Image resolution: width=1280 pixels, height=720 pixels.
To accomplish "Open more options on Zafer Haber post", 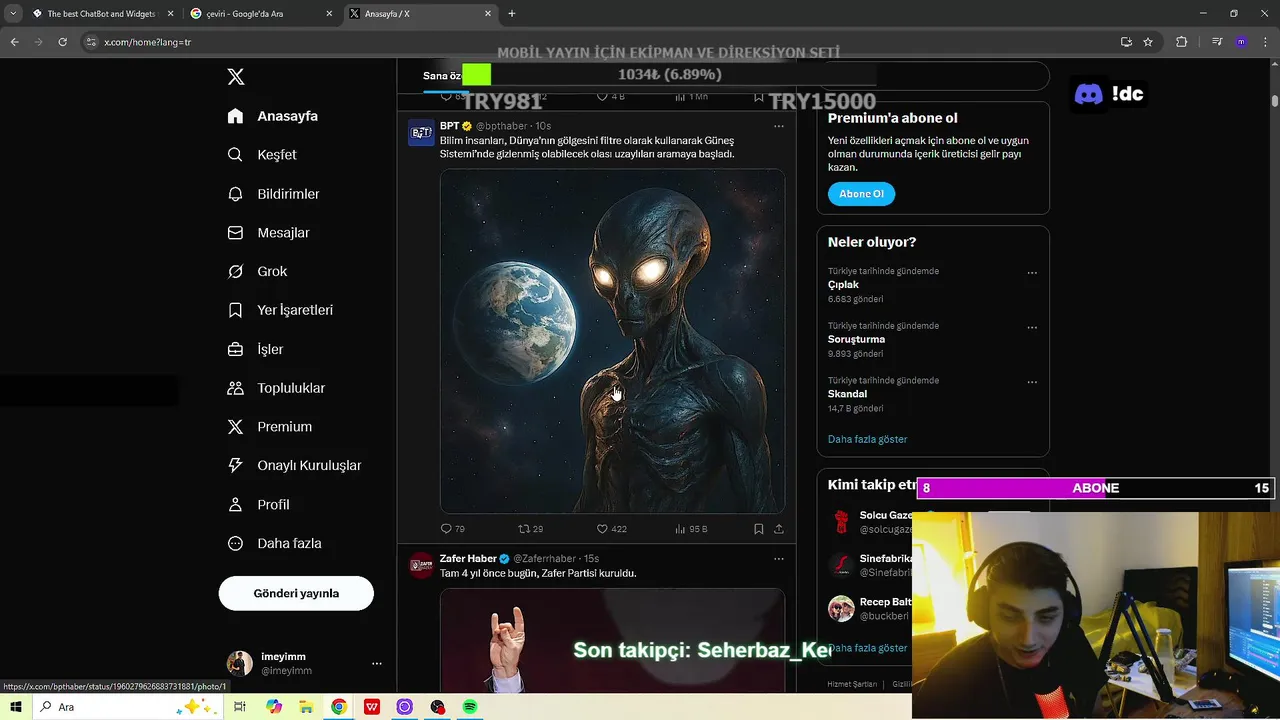I will coord(779,559).
